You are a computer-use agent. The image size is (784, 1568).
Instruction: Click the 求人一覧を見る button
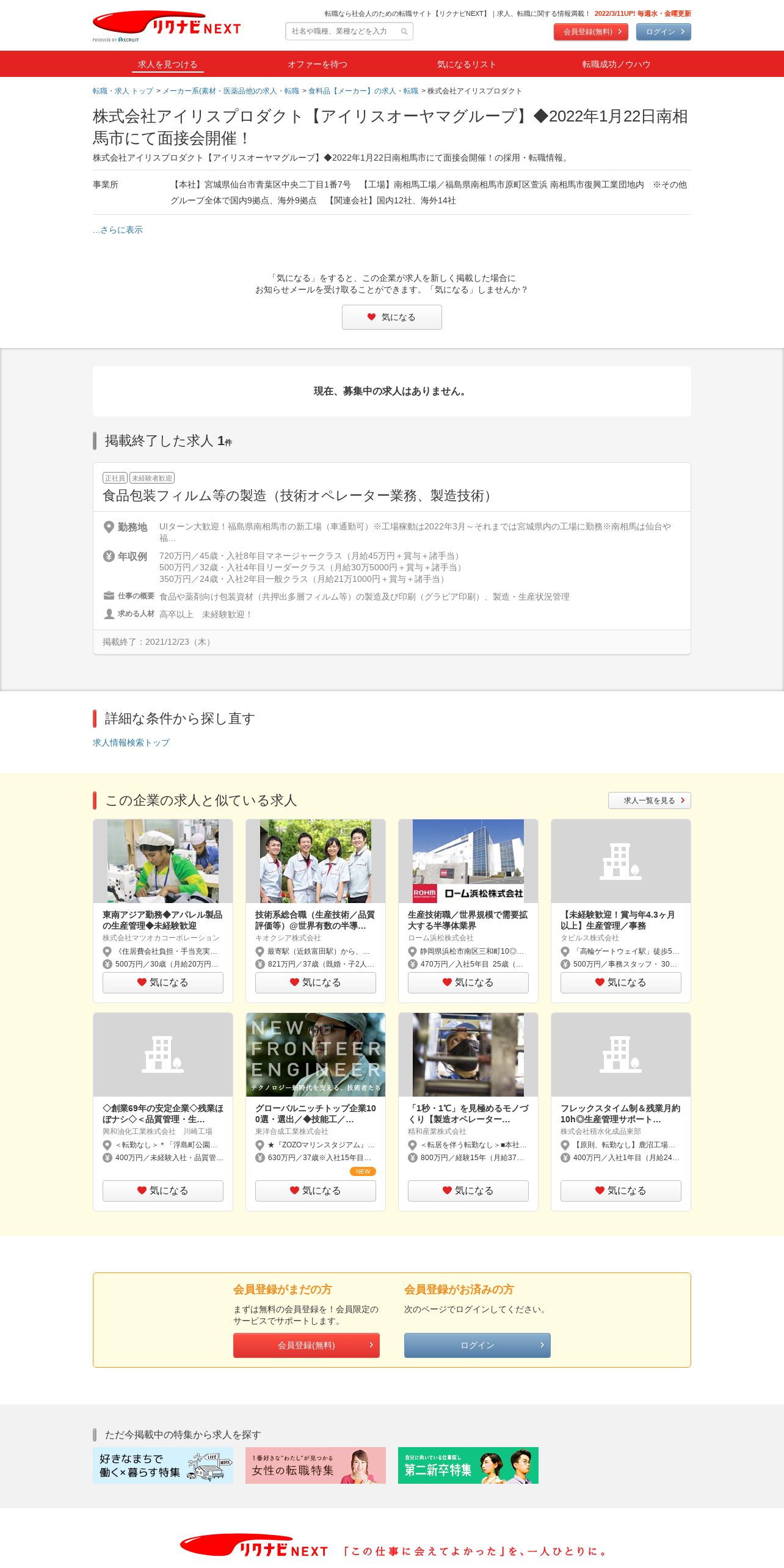click(x=650, y=800)
